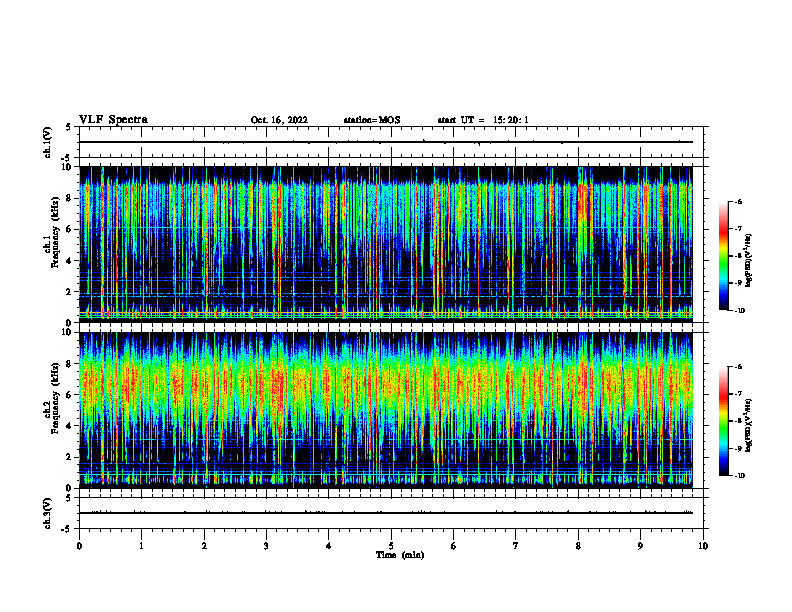
Task: Click the "-6" label on ch.1 color bar
Action: 738,202
